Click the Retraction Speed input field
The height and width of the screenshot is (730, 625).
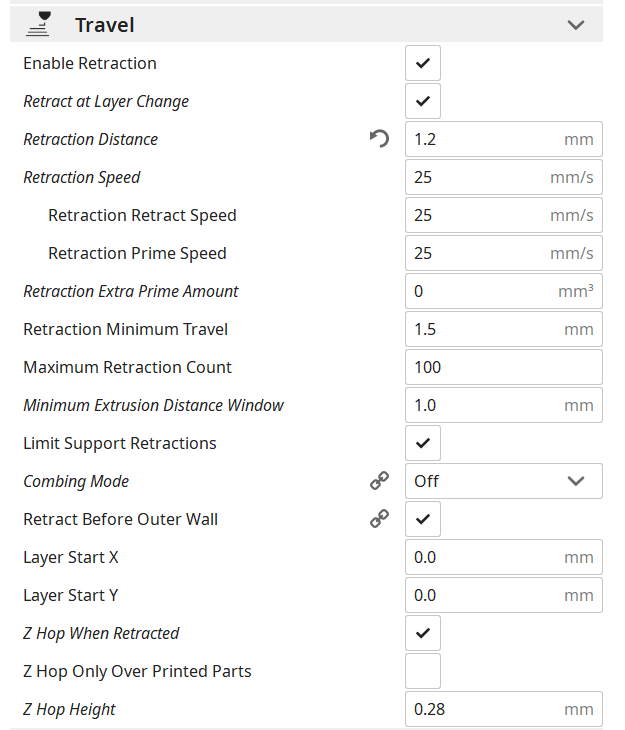click(503, 177)
